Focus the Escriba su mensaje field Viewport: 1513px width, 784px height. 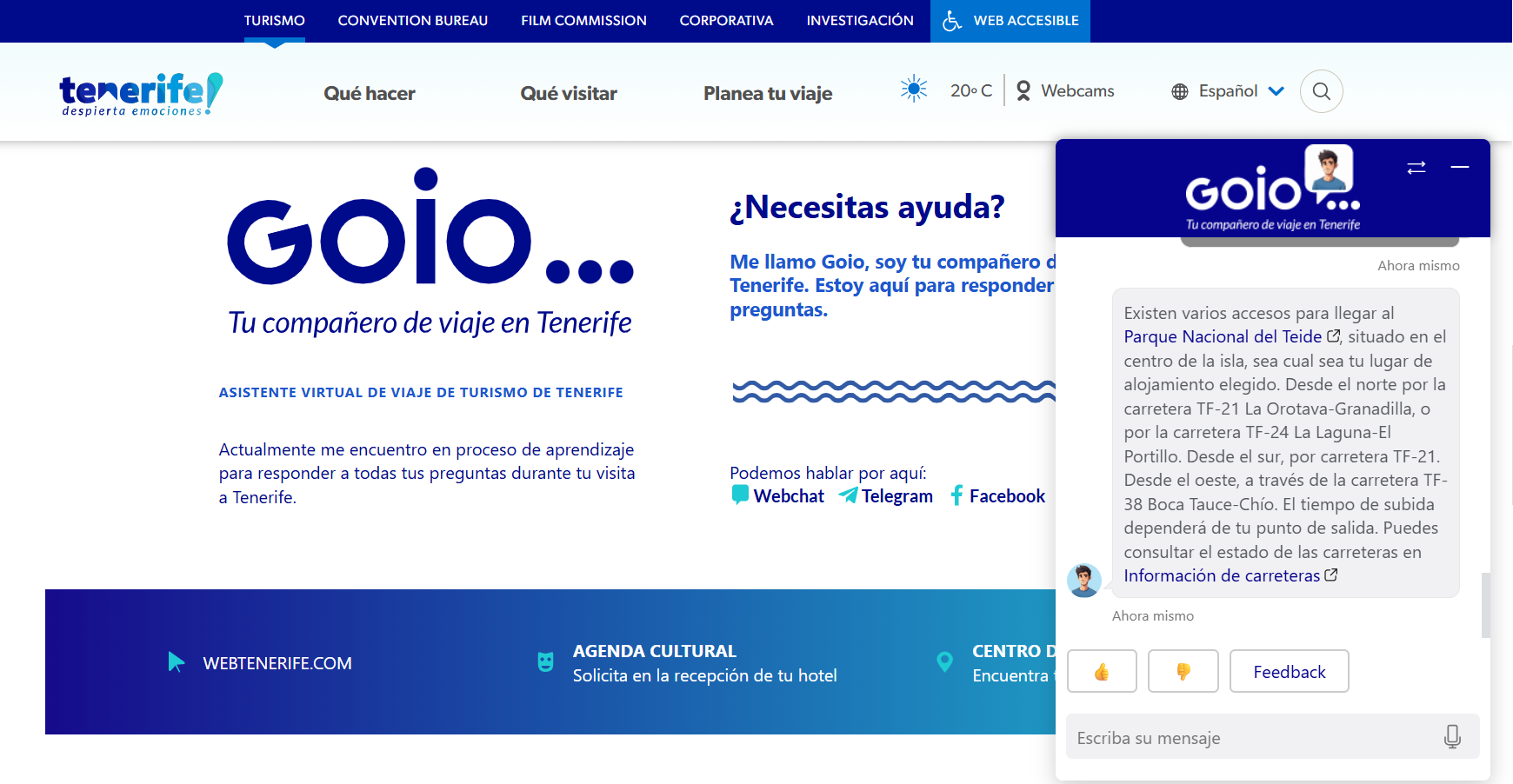pyautogui.click(x=1252, y=738)
